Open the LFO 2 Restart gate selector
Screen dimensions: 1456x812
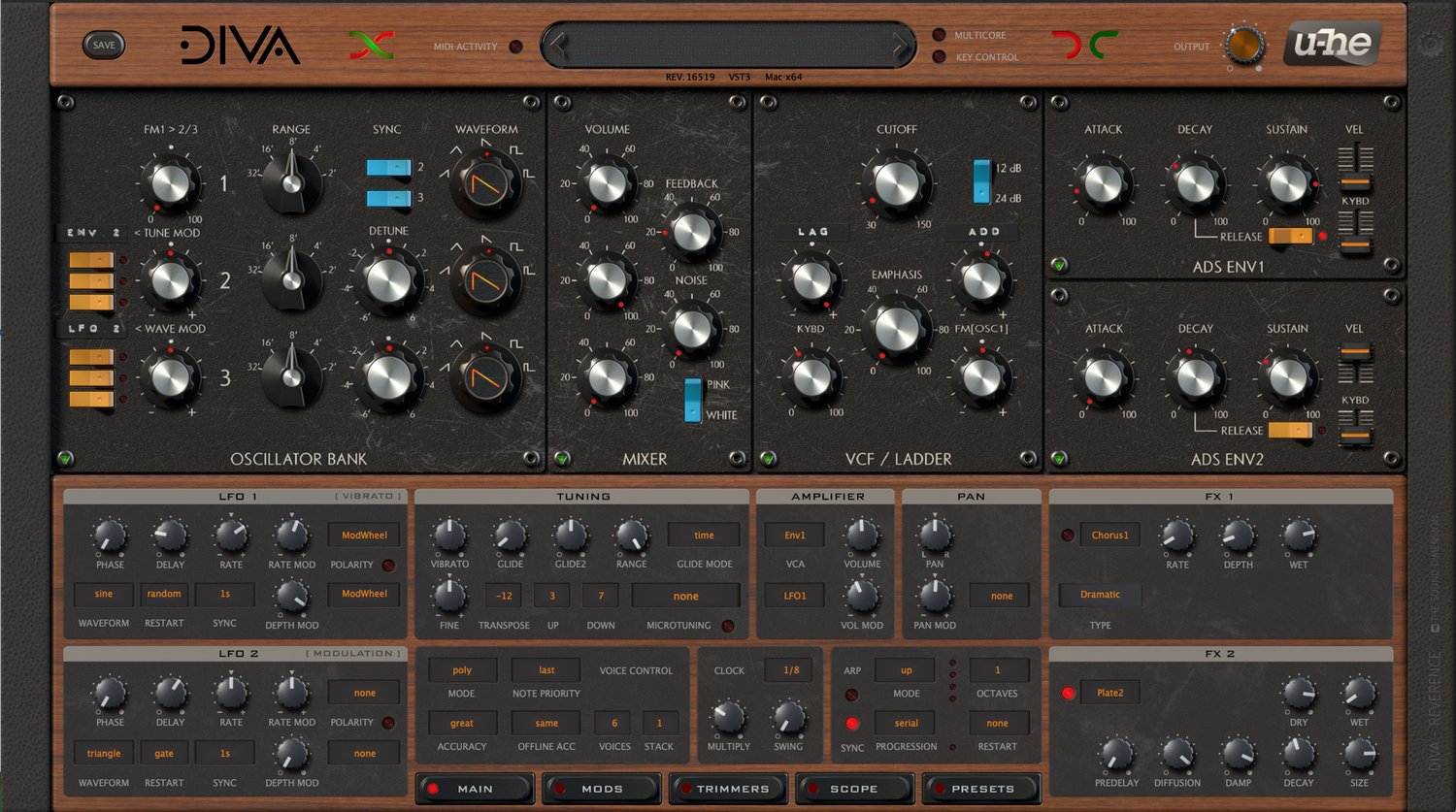click(164, 753)
